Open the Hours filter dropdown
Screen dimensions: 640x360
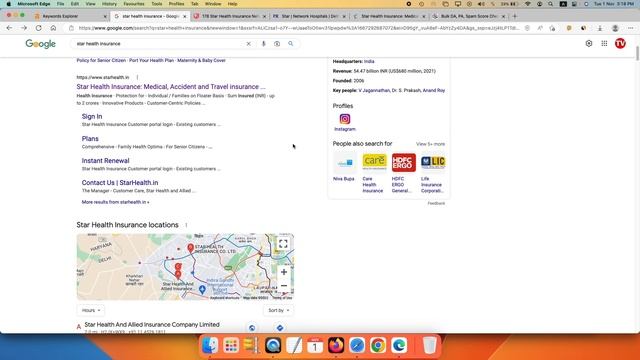click(91, 310)
